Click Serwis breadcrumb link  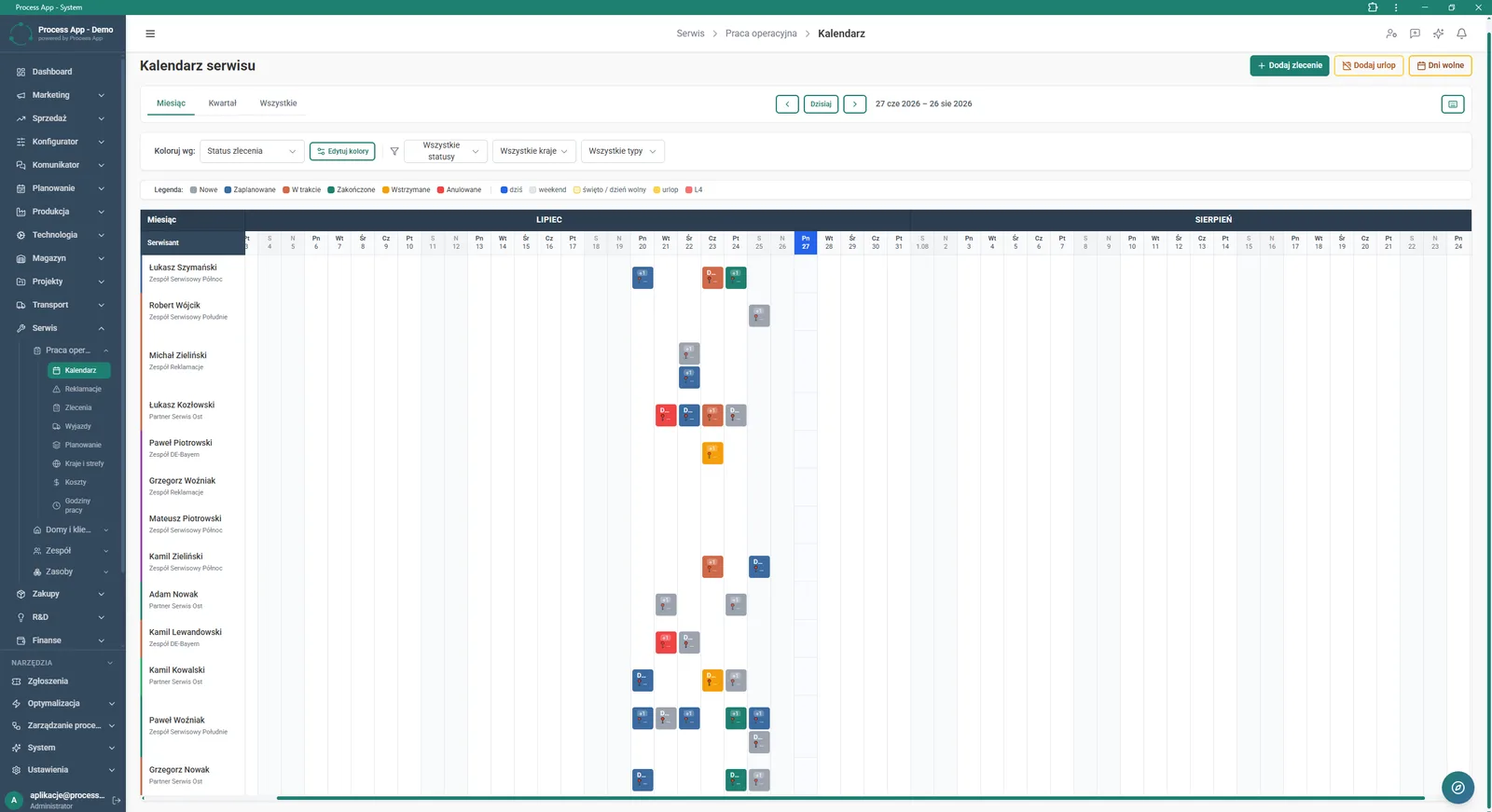coord(690,34)
